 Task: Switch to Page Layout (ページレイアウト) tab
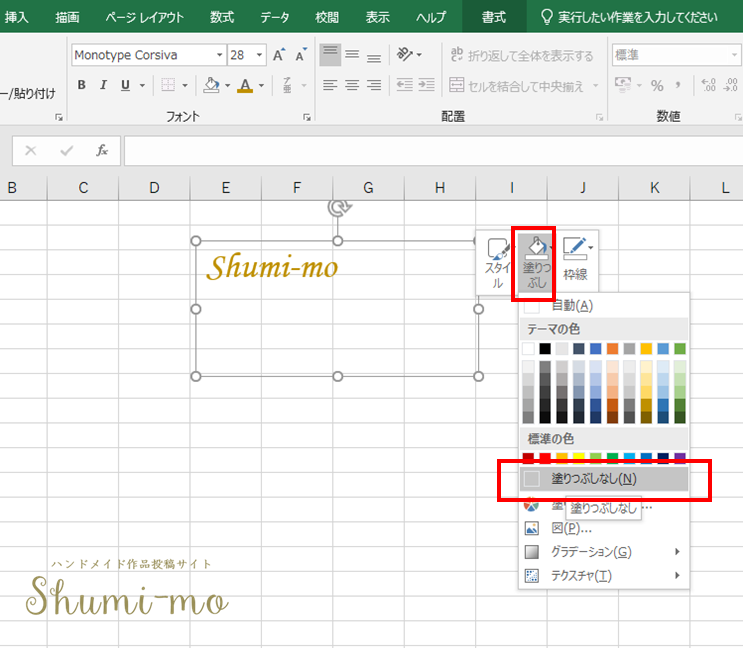pyautogui.click(x=145, y=17)
